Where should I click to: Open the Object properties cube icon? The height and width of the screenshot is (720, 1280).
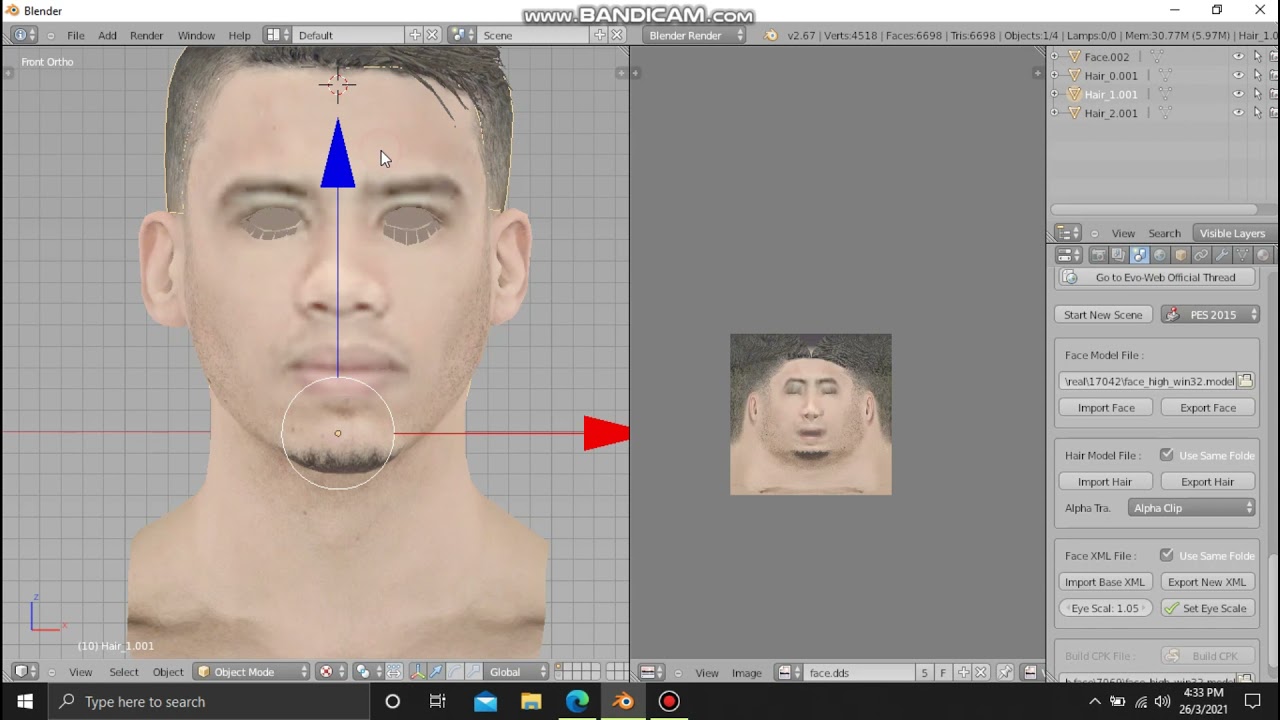1181,255
